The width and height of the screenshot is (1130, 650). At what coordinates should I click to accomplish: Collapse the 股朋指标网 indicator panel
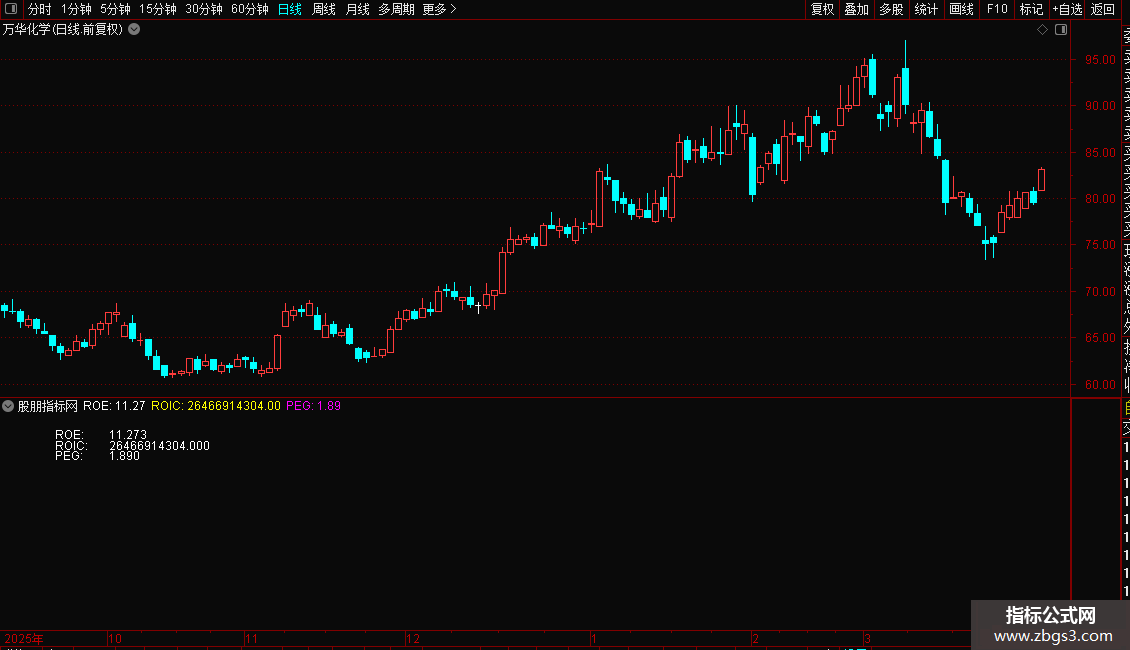coord(8,406)
